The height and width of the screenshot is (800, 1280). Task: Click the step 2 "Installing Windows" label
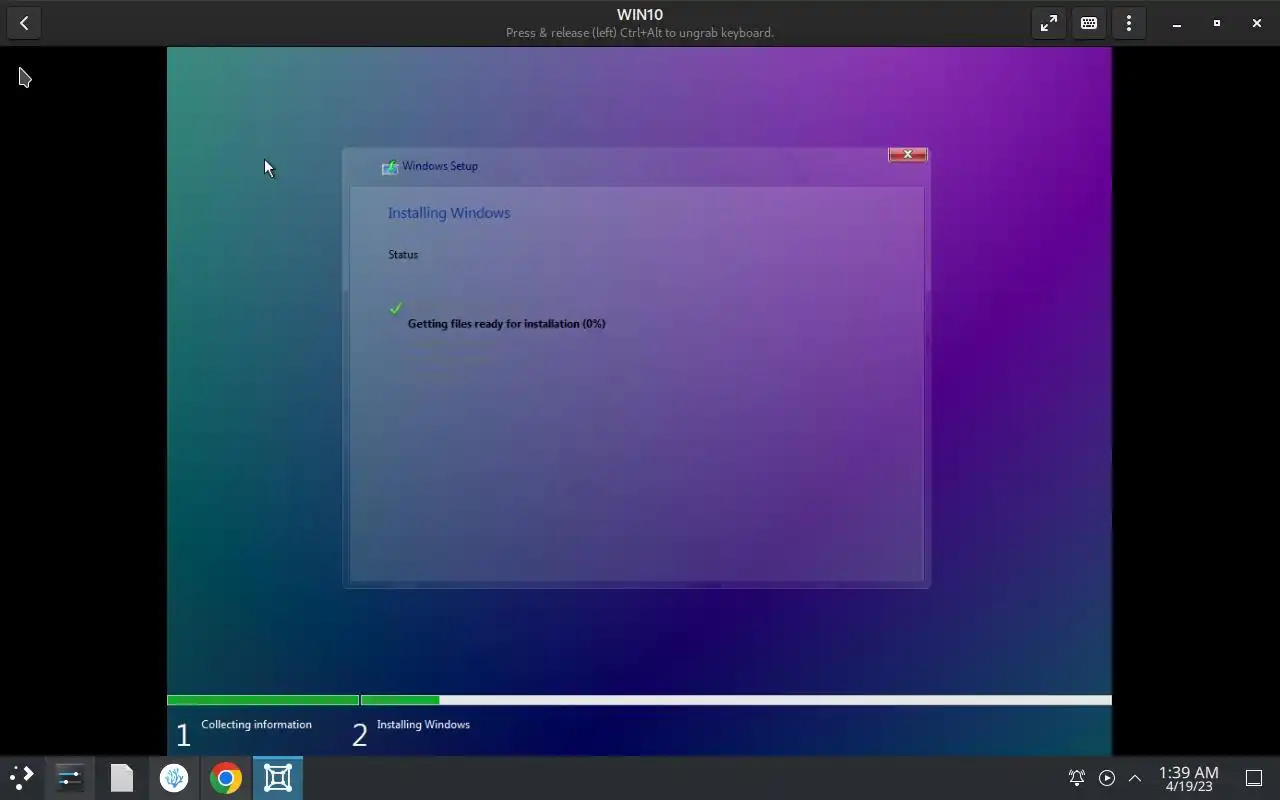(424, 725)
